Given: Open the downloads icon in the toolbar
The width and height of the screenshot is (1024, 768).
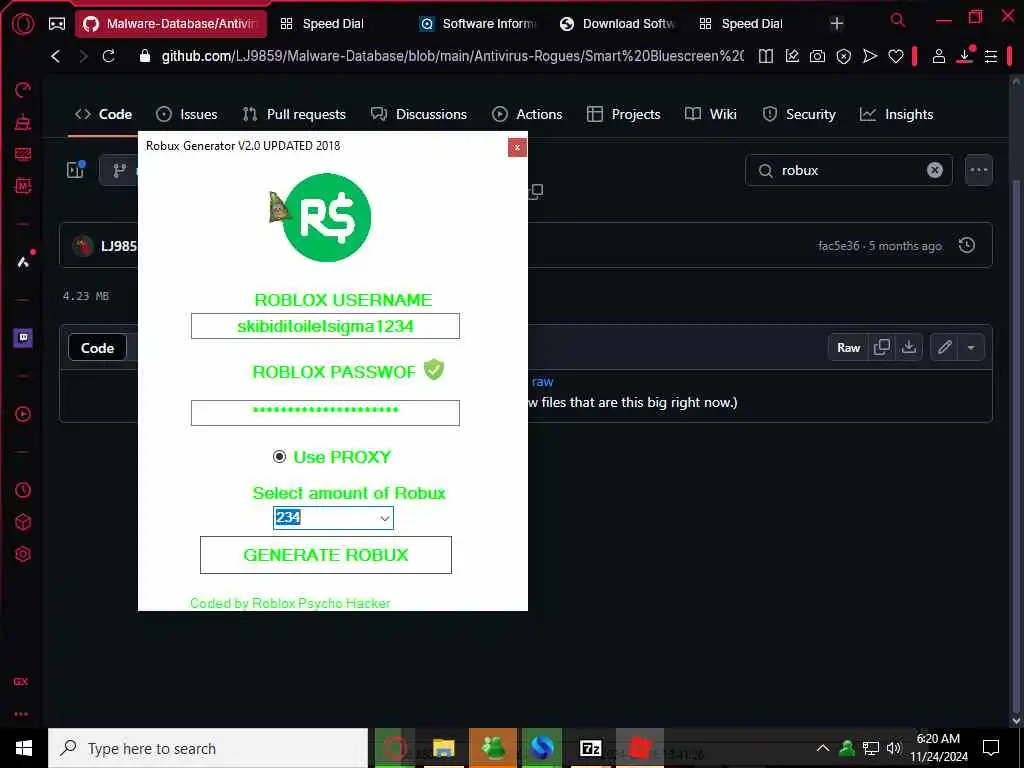Looking at the screenshot, I should (965, 56).
